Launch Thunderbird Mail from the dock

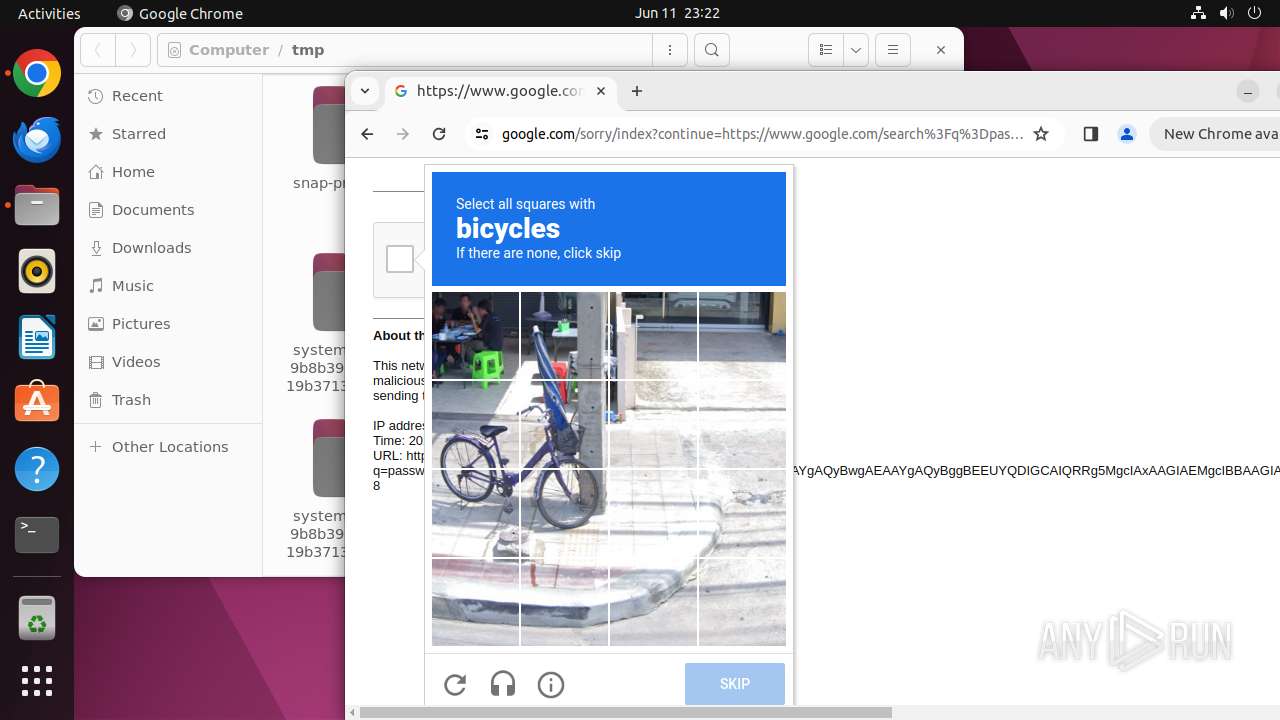pos(37,139)
